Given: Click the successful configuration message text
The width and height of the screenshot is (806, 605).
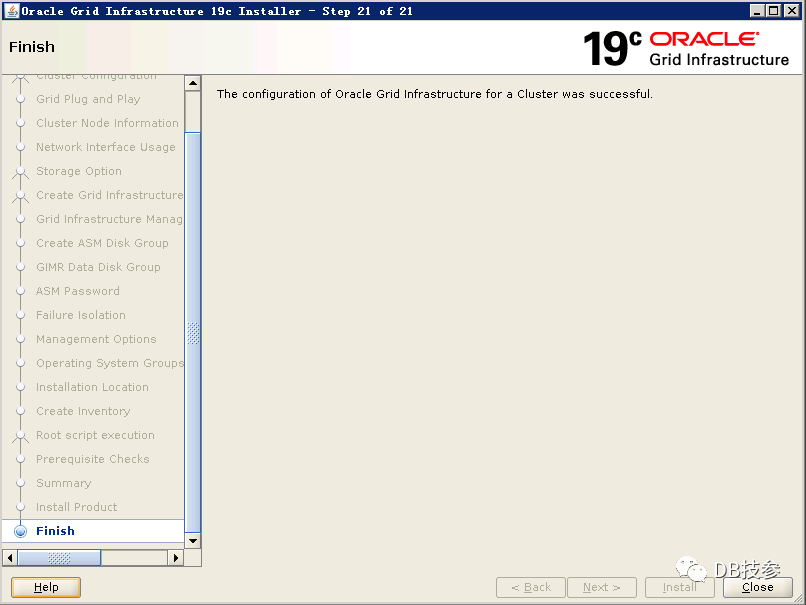Looking at the screenshot, I should (x=434, y=94).
